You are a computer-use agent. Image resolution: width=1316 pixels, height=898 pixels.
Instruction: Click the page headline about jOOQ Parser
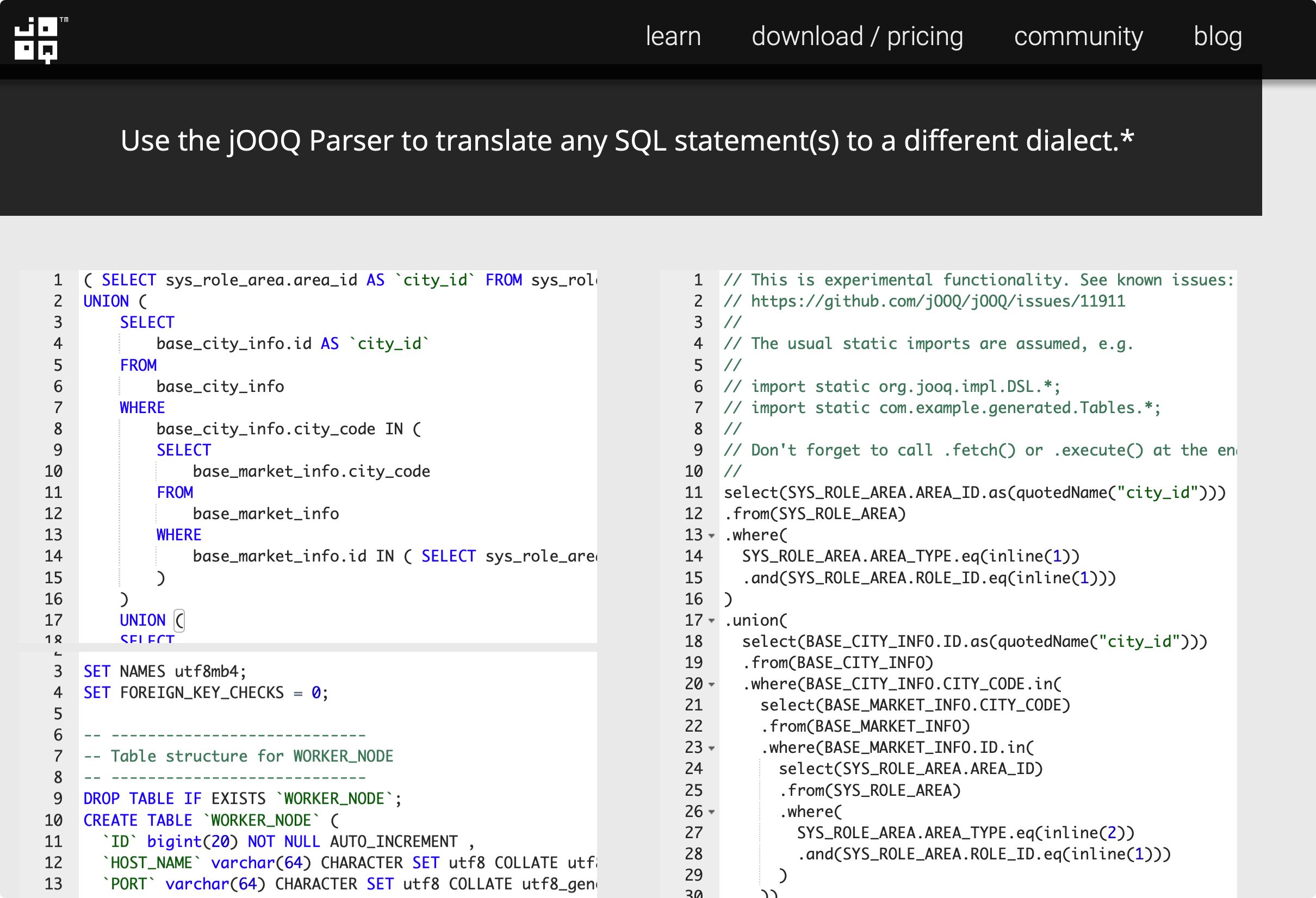click(x=627, y=141)
